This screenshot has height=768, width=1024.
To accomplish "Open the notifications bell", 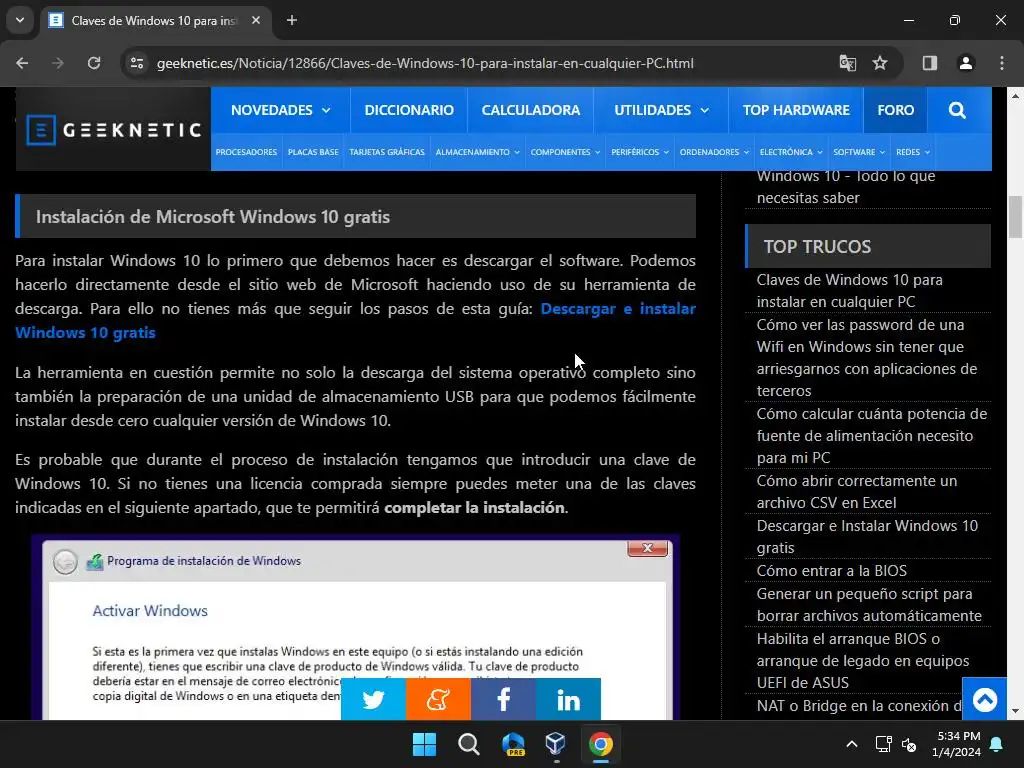I will (997, 744).
